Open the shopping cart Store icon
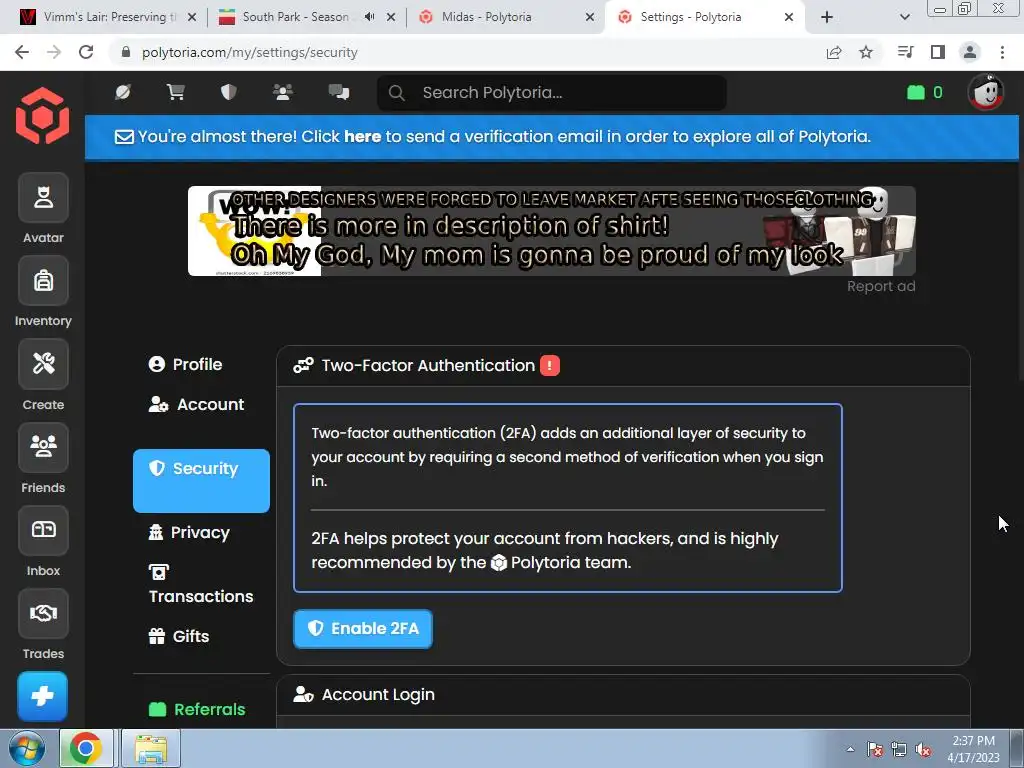 click(x=176, y=93)
